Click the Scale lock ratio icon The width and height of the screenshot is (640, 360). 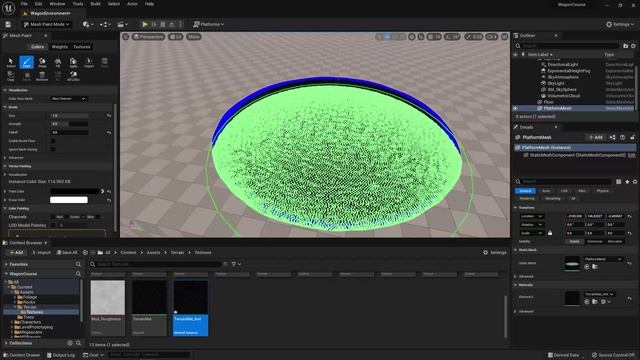550,233
